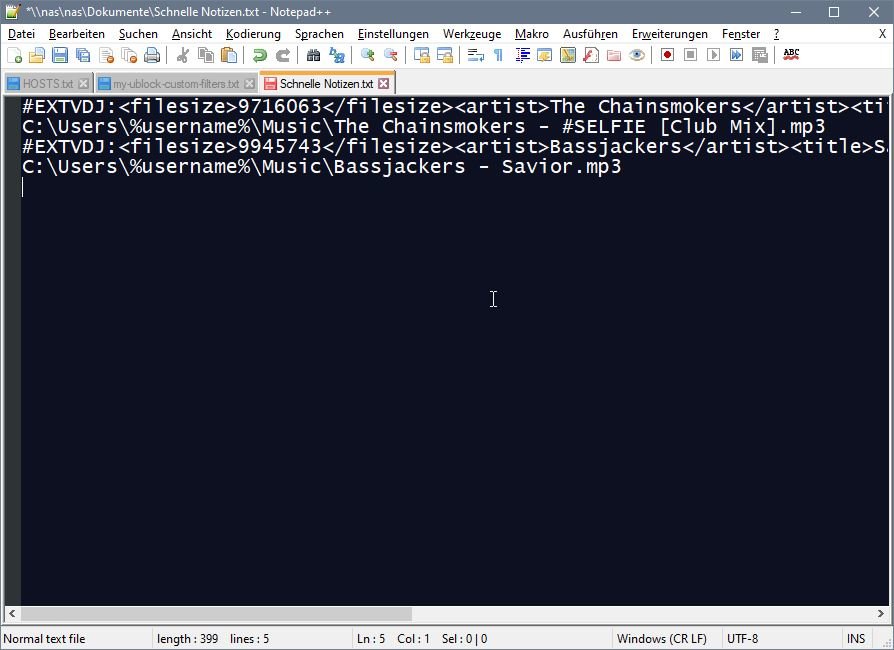The height and width of the screenshot is (650, 894).
Task: Click the ABC spell check icon
Action: click(791, 55)
